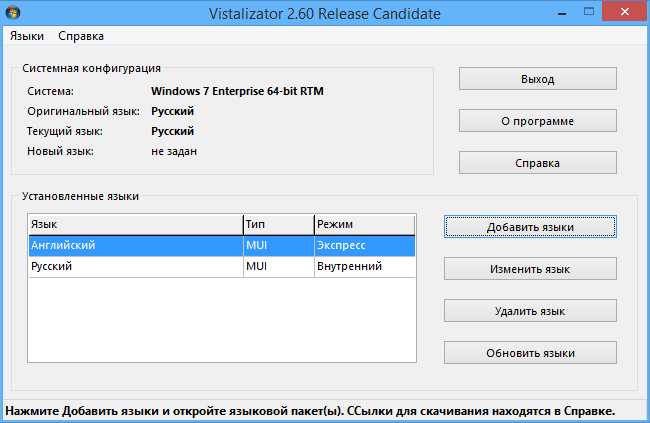The height and width of the screenshot is (423, 650).
Task: Click the empty area of the language list
Action: (220, 320)
